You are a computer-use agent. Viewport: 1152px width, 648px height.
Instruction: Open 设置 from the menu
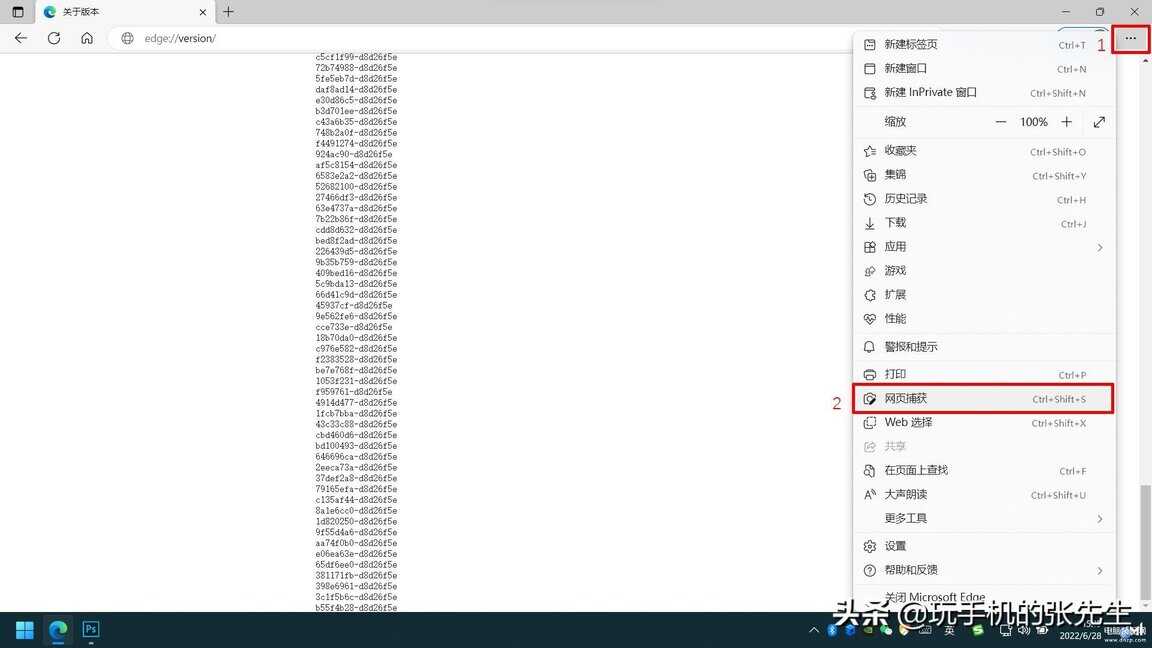(895, 546)
